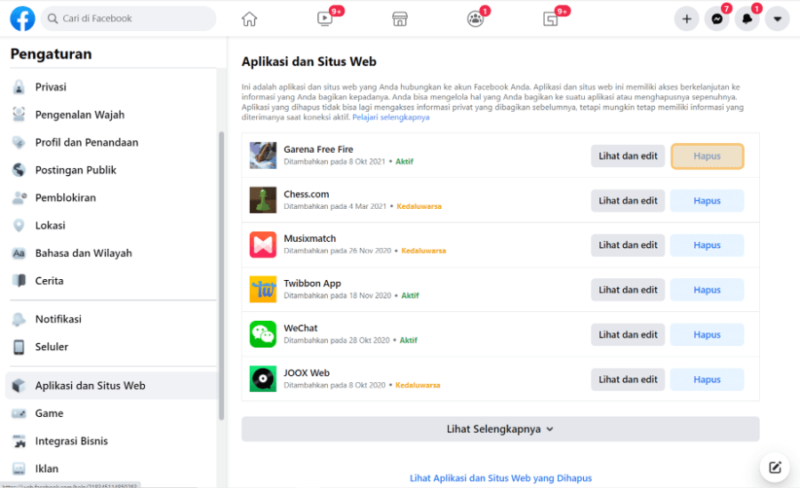Viewport: 800px width, 488px height.
Task: Click the Chess.com app name
Action: pyautogui.click(x=306, y=194)
